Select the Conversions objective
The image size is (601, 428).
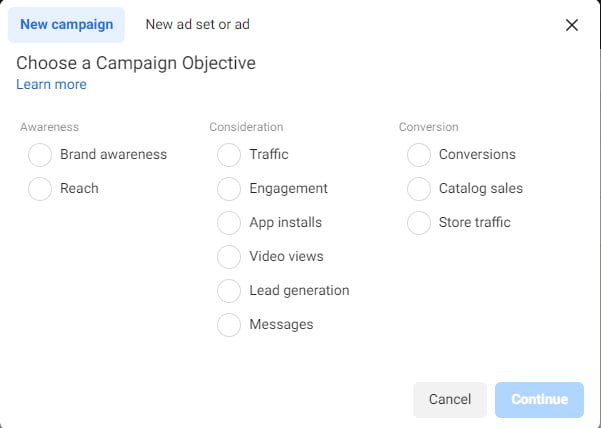[x=419, y=154]
